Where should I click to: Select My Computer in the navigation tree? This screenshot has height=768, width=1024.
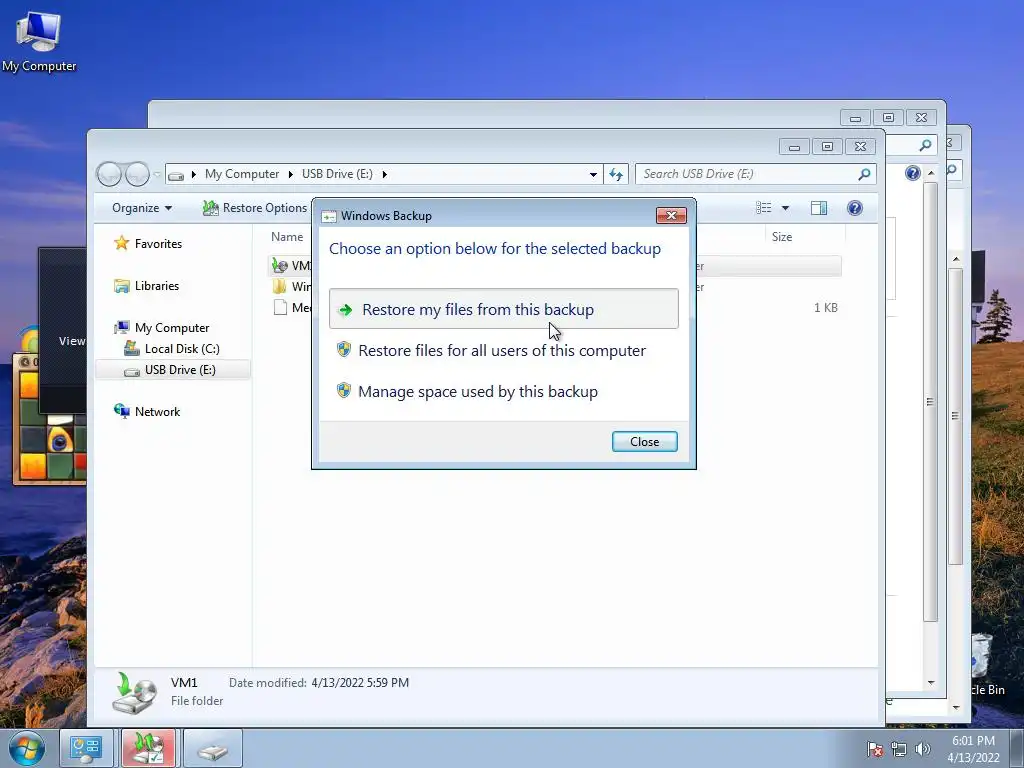coord(172,328)
